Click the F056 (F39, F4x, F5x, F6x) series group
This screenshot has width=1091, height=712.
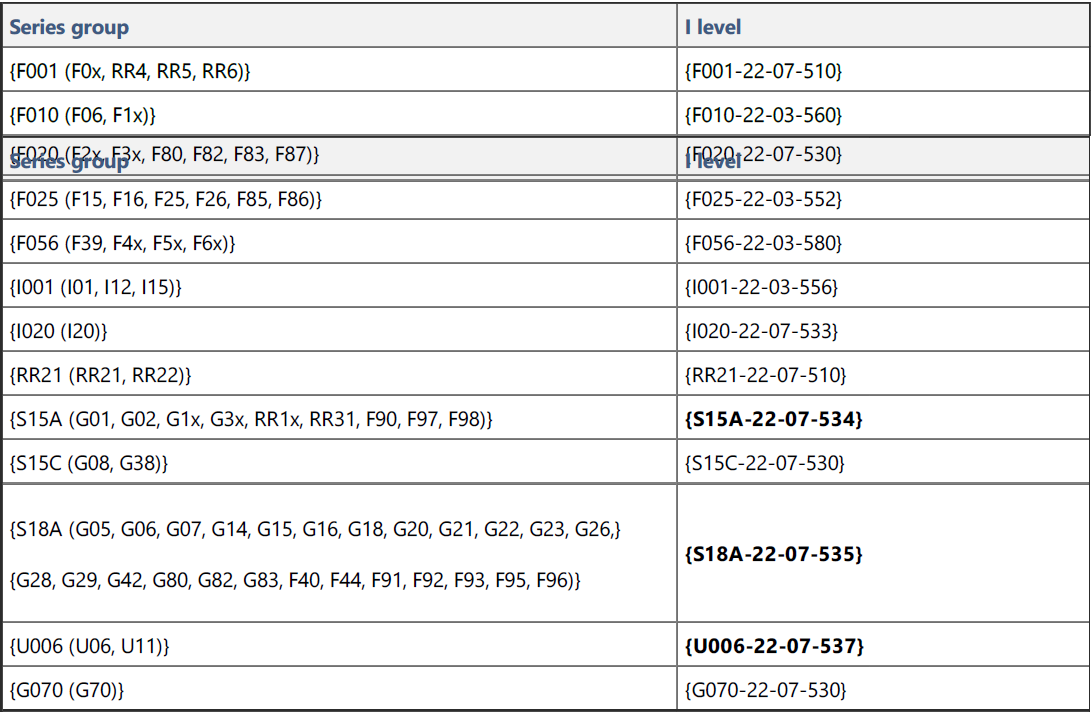click(x=123, y=243)
